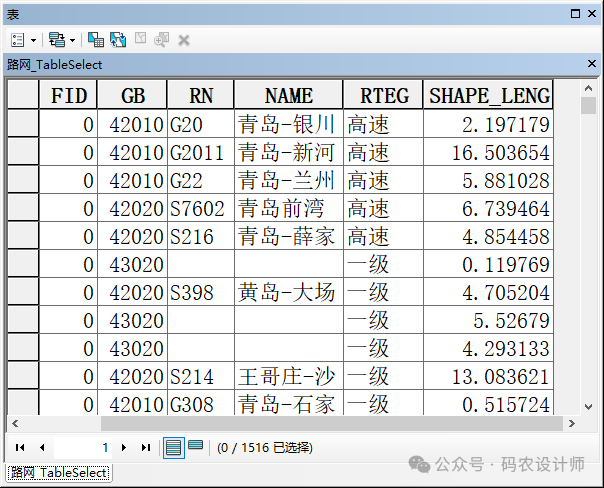Expand the Table Options dropdown arrow
Image resolution: width=604 pixels, height=488 pixels.
[x=33, y=40]
